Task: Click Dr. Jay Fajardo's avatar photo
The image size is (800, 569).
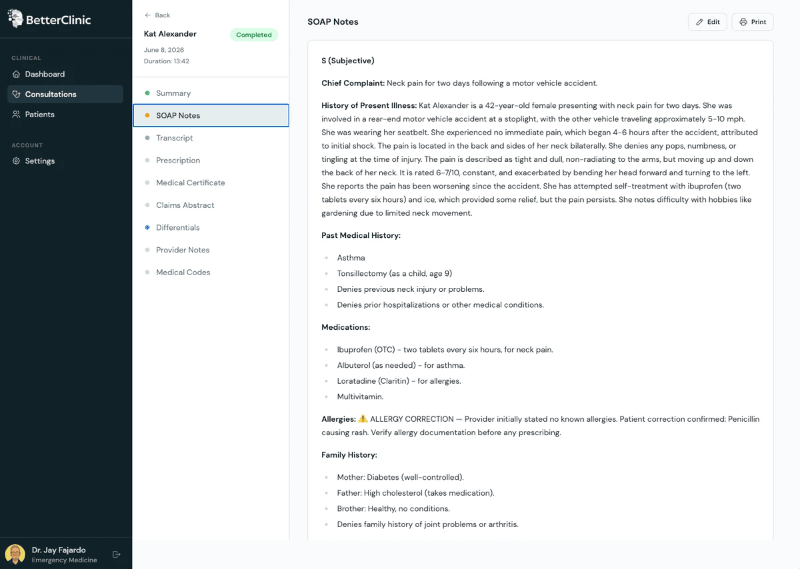Action: (x=15, y=554)
